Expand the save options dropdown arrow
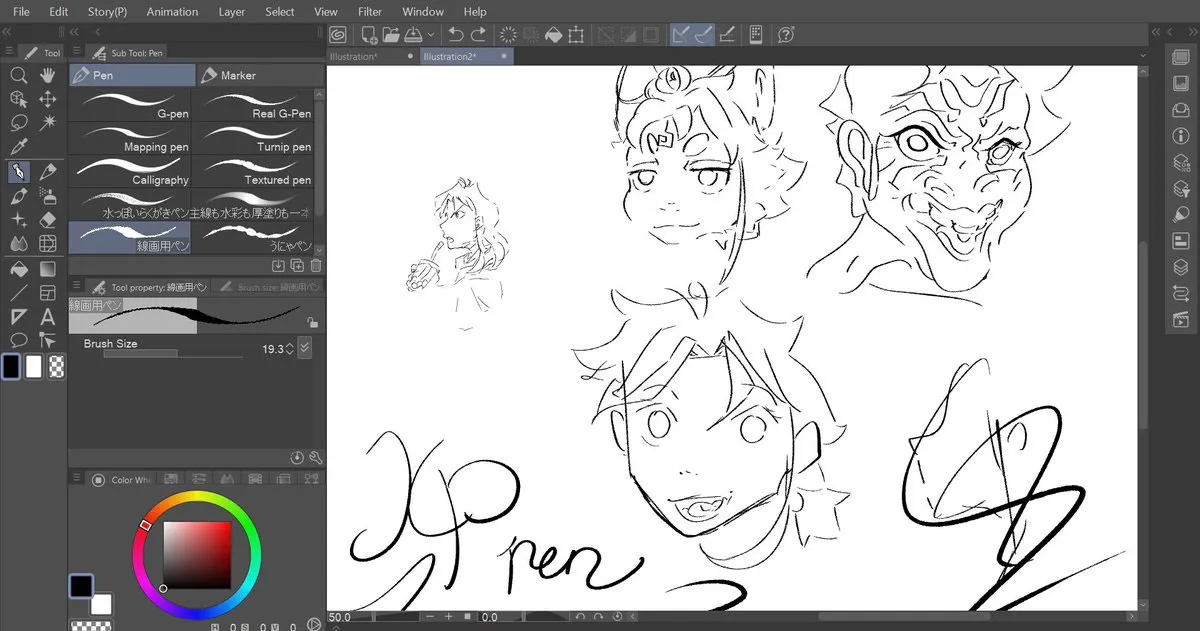Screen dimensions: 1200x631 (430, 35)
